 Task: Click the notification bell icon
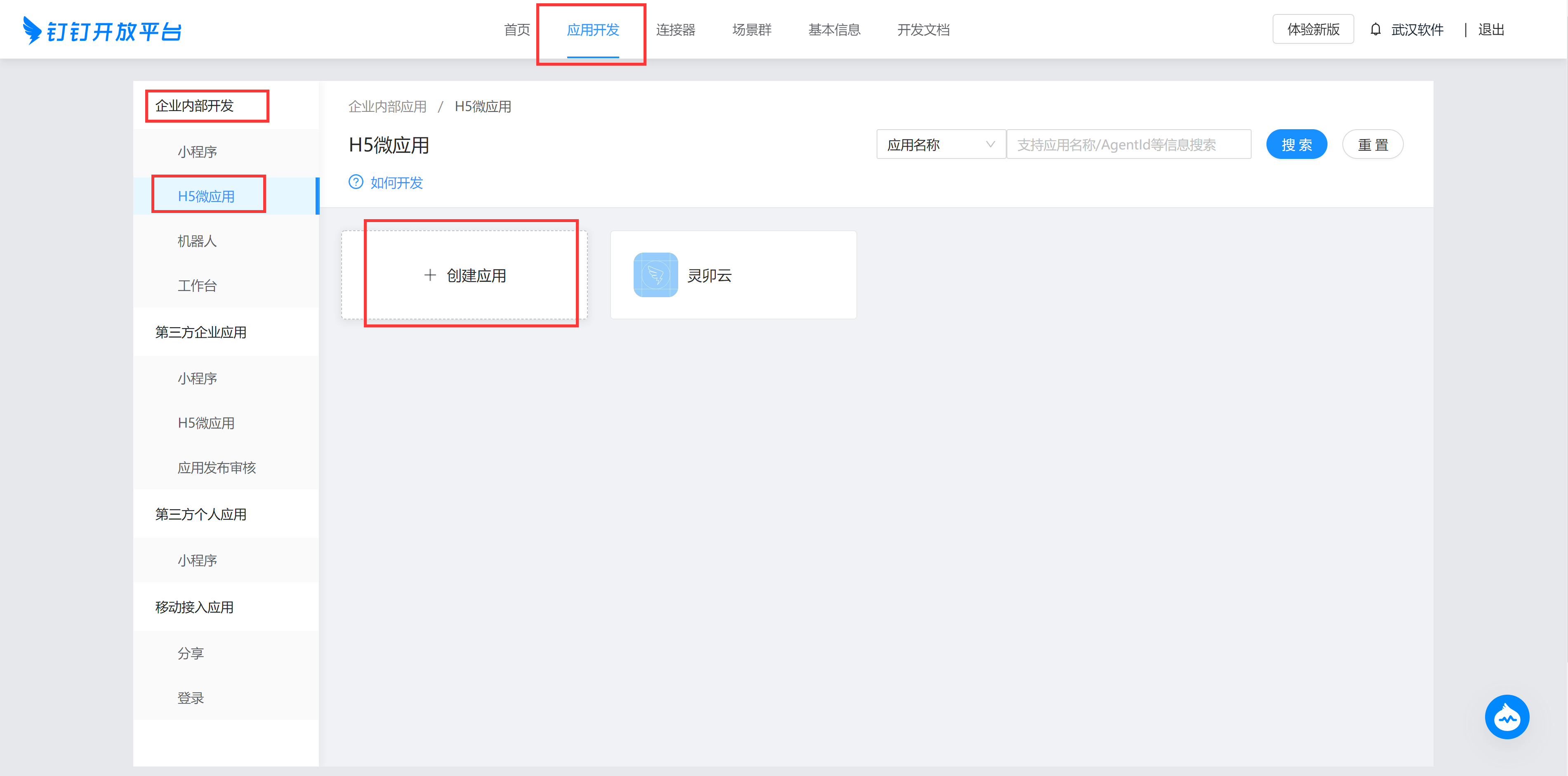point(1375,29)
